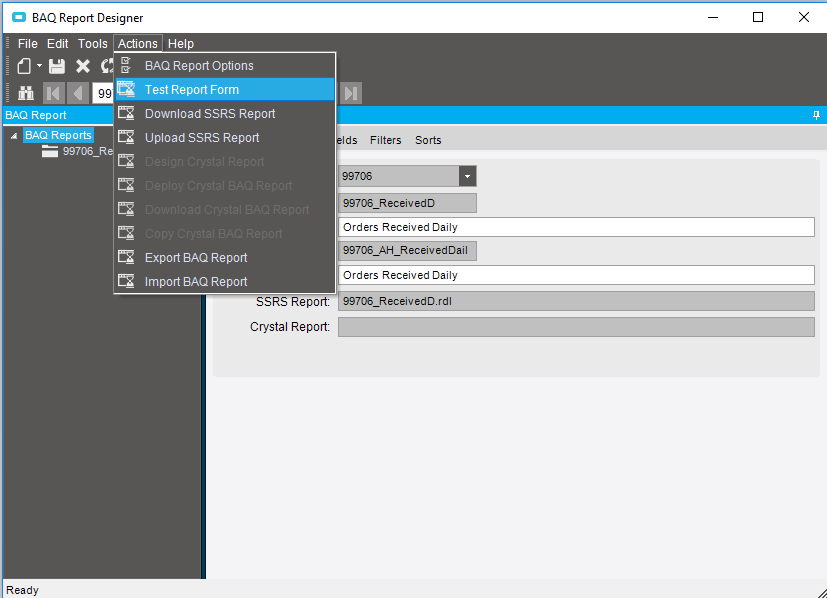Jump to last record arrow button
The image size is (827, 598).
point(350,93)
